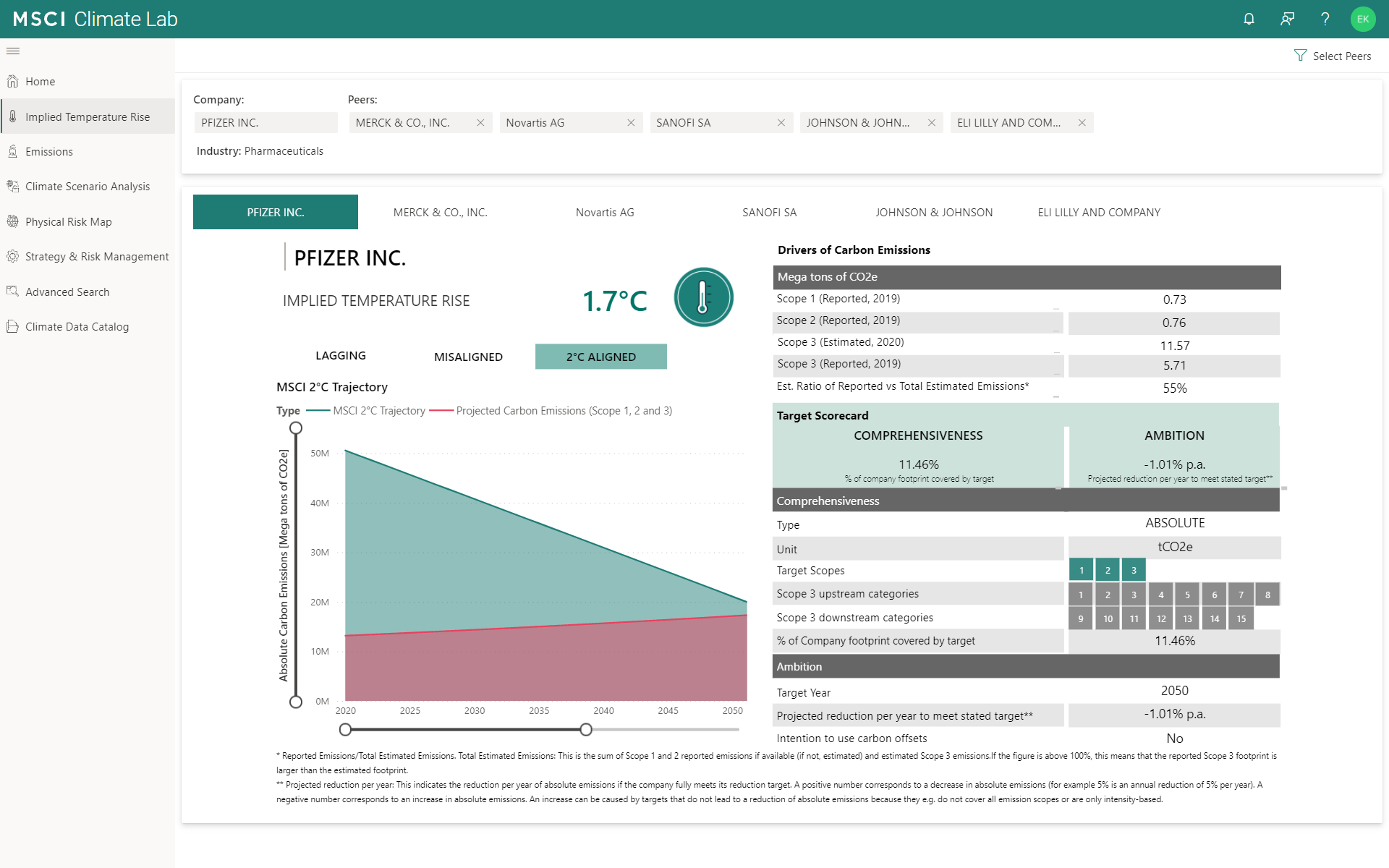Remove JOHNSON & JOHN... peer chip
The height and width of the screenshot is (868, 1389).
[932, 123]
